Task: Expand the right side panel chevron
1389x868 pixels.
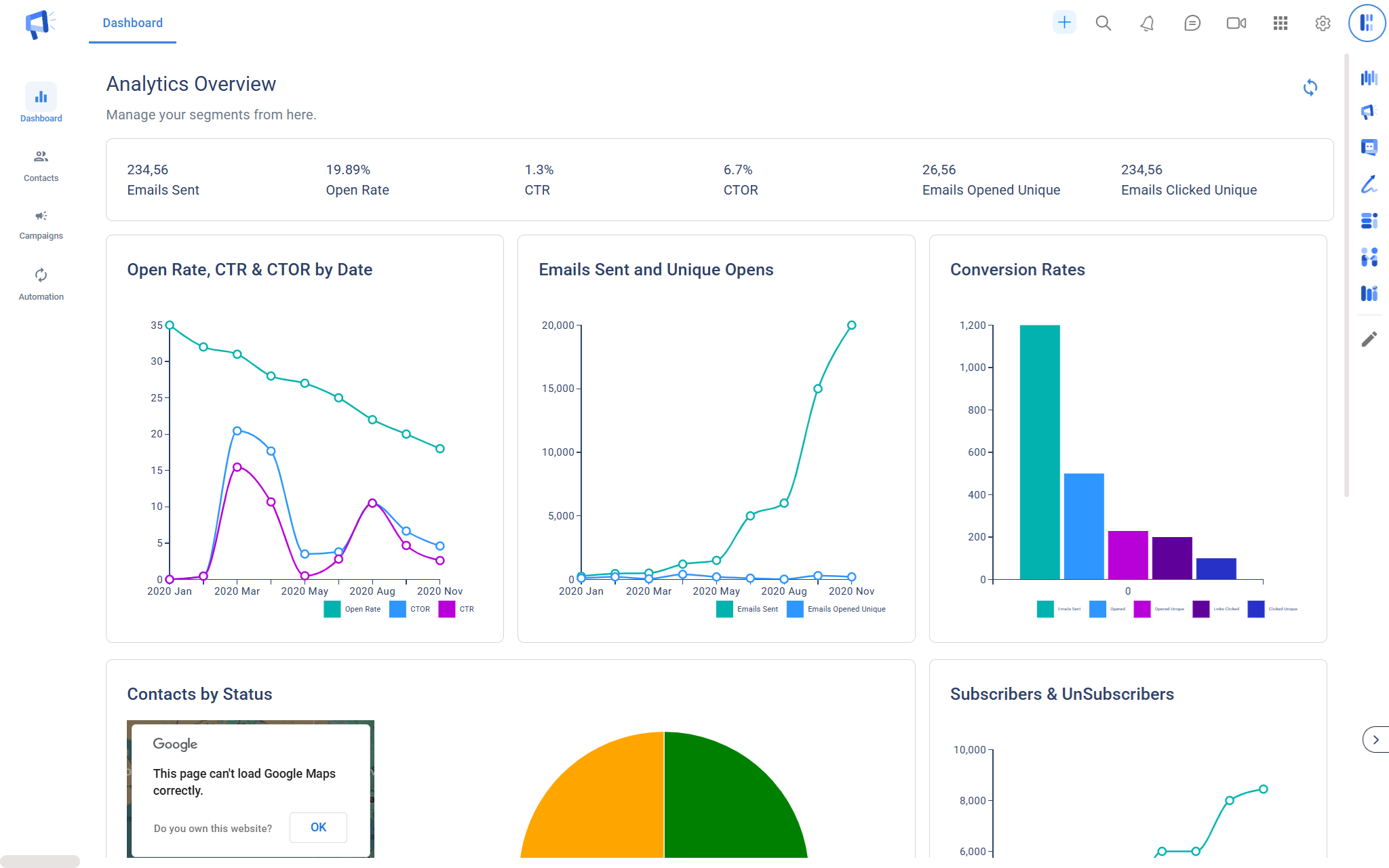Action: click(1375, 740)
